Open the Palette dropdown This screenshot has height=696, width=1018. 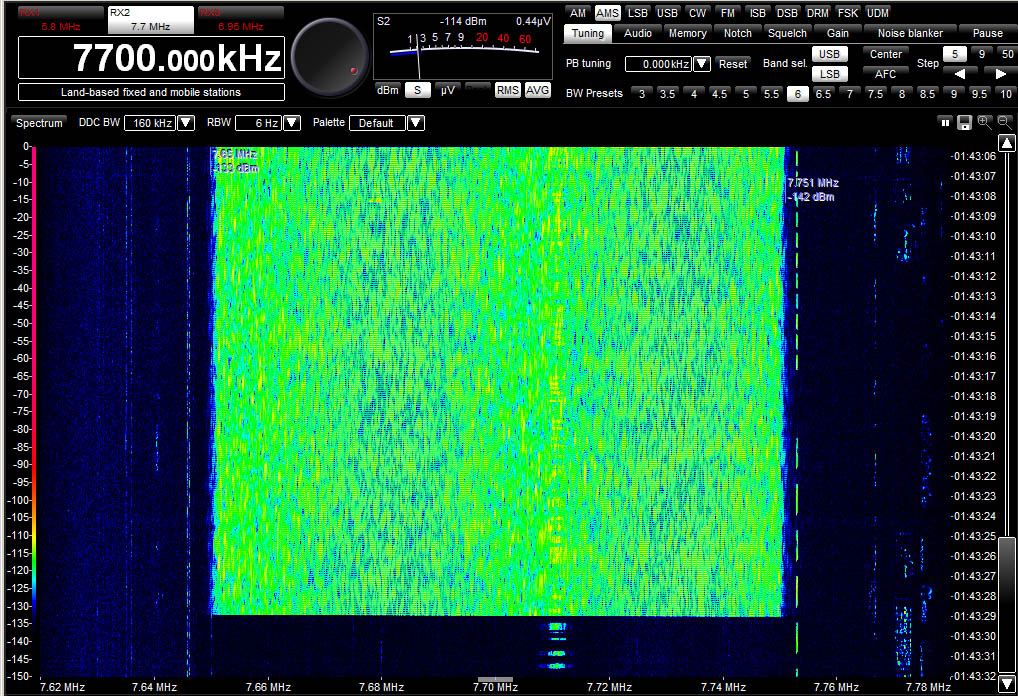point(416,123)
